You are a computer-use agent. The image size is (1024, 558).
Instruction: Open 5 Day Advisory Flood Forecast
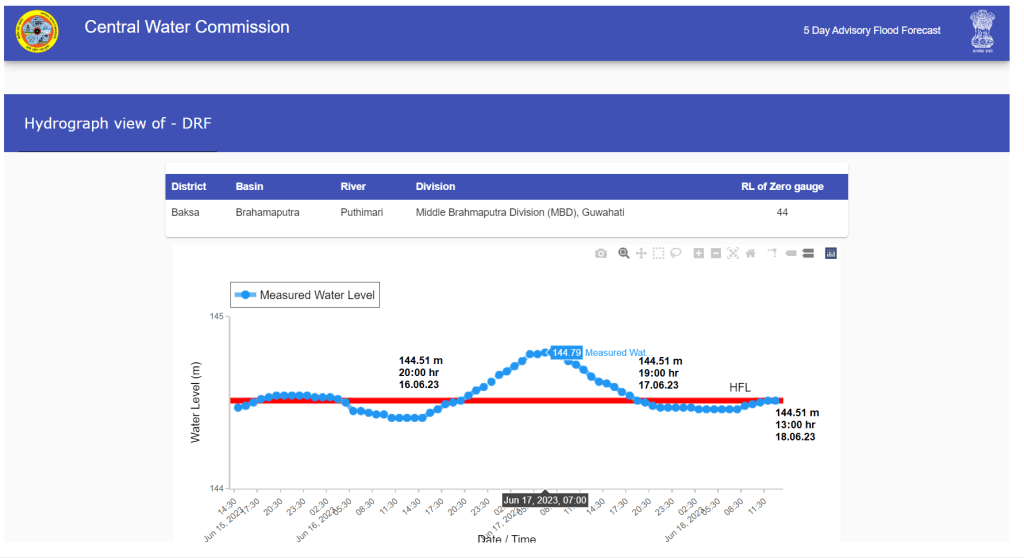click(x=872, y=31)
